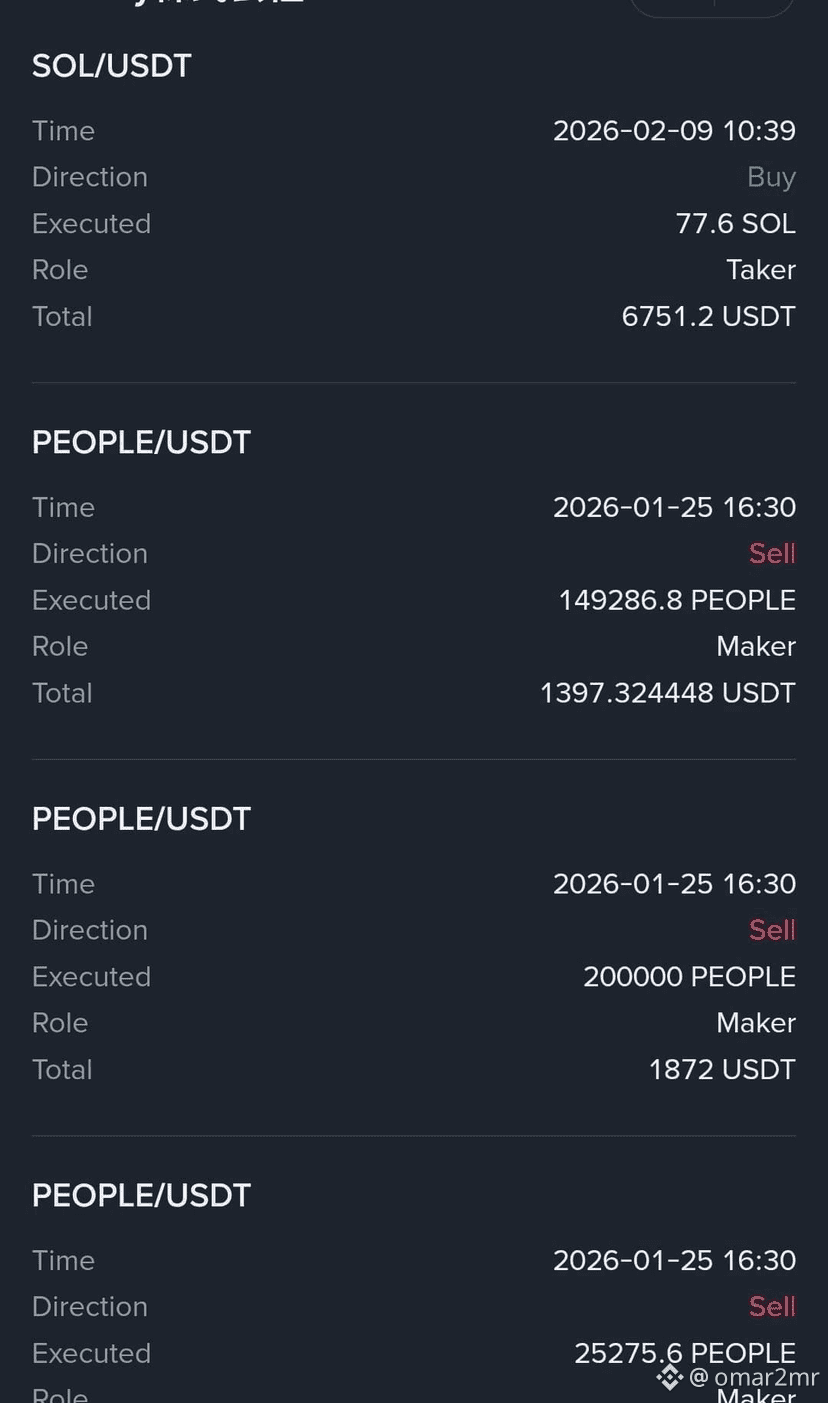
Task: Open the PEOPLE/USDT heading above 149286.8 PEOPLE trade
Action: [141, 442]
